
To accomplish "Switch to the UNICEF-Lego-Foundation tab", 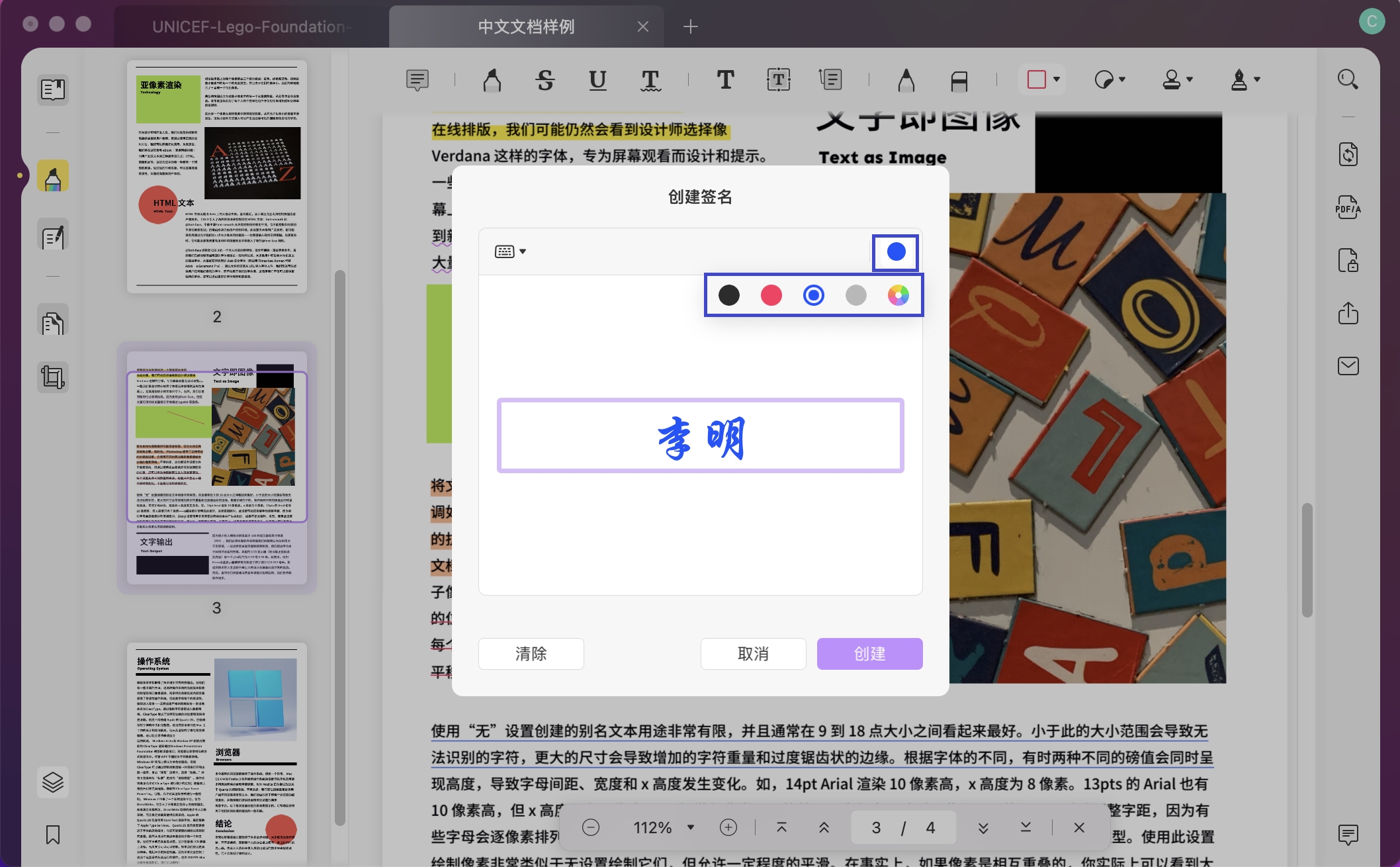I will click(251, 26).
